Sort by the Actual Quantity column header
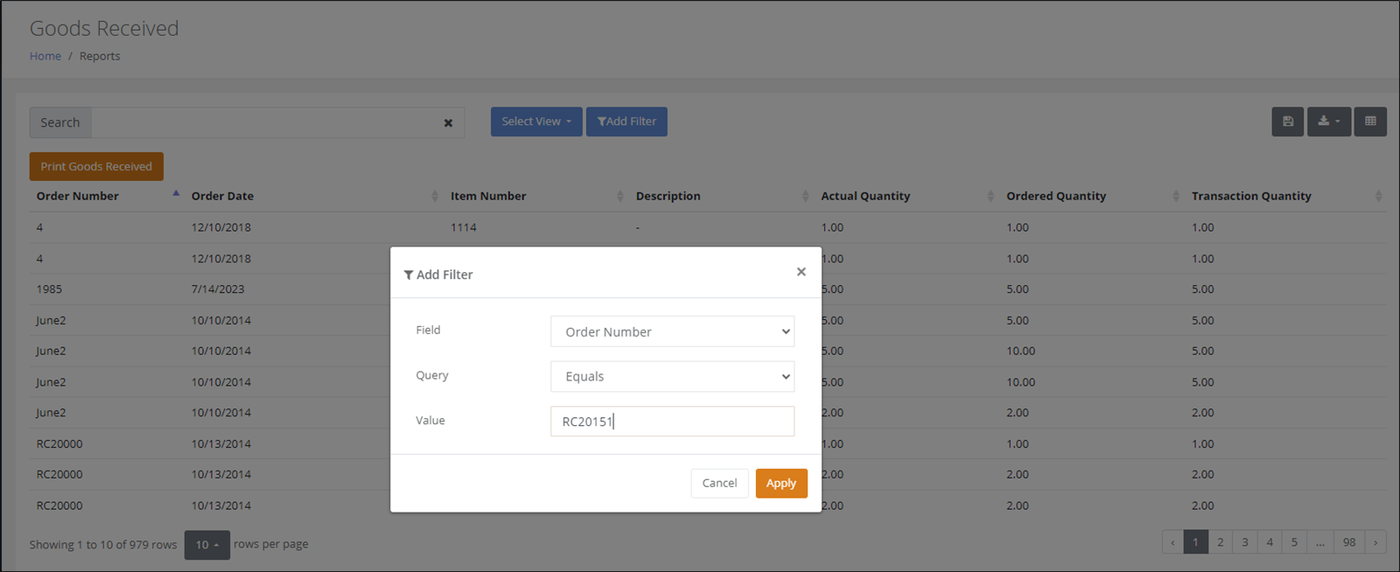 [907, 196]
